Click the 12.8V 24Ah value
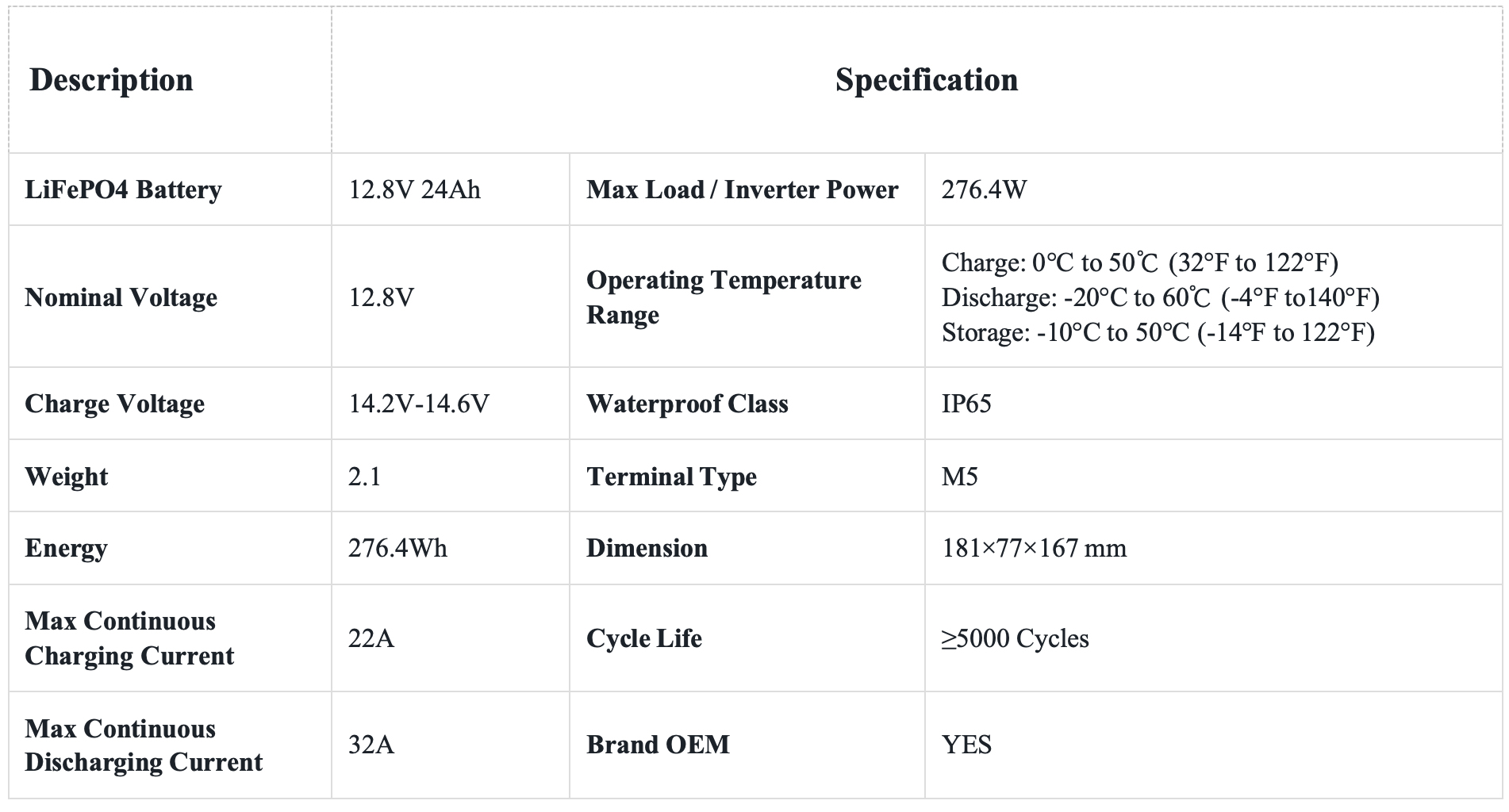 pyautogui.click(x=414, y=190)
